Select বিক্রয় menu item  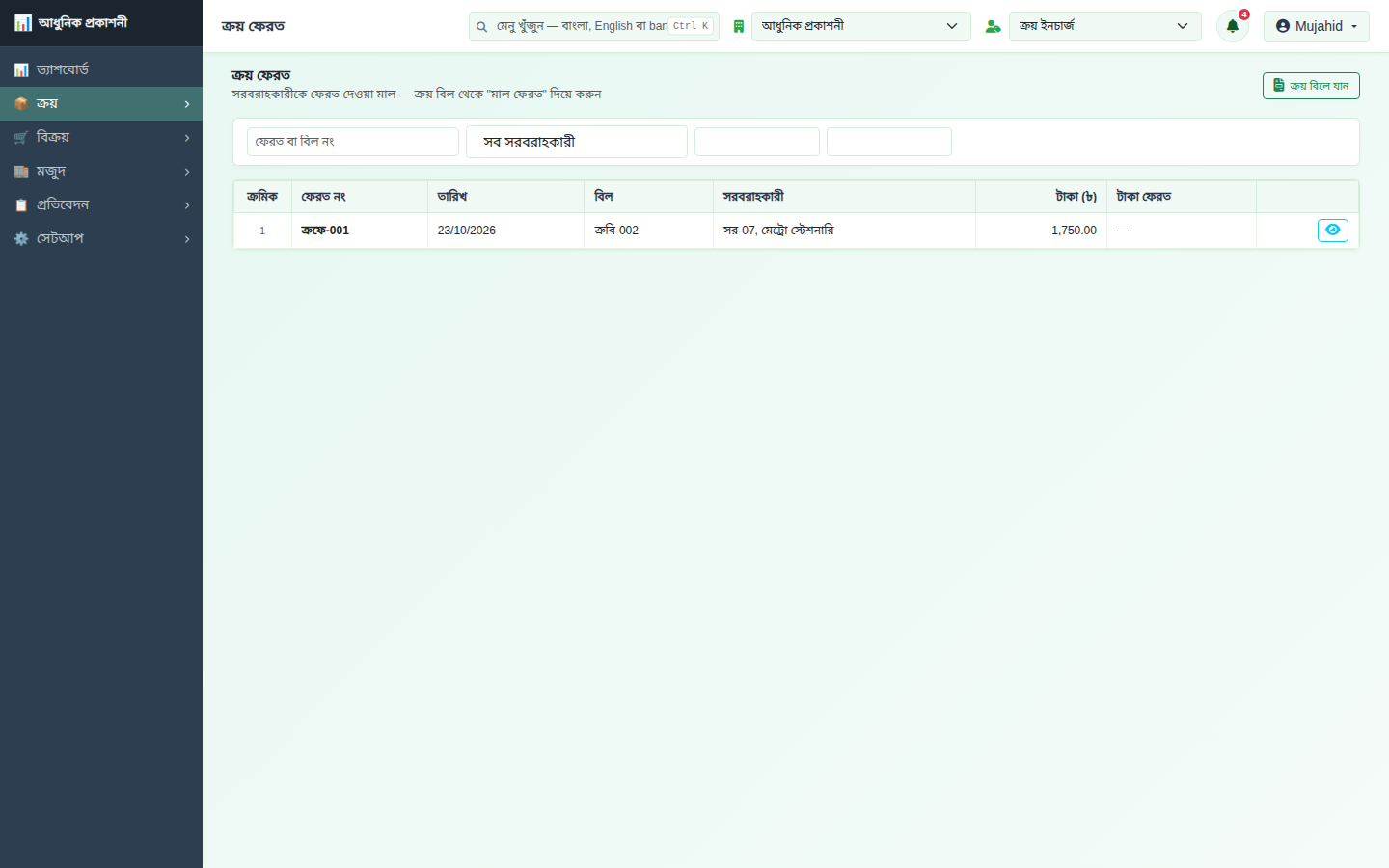pos(101,138)
